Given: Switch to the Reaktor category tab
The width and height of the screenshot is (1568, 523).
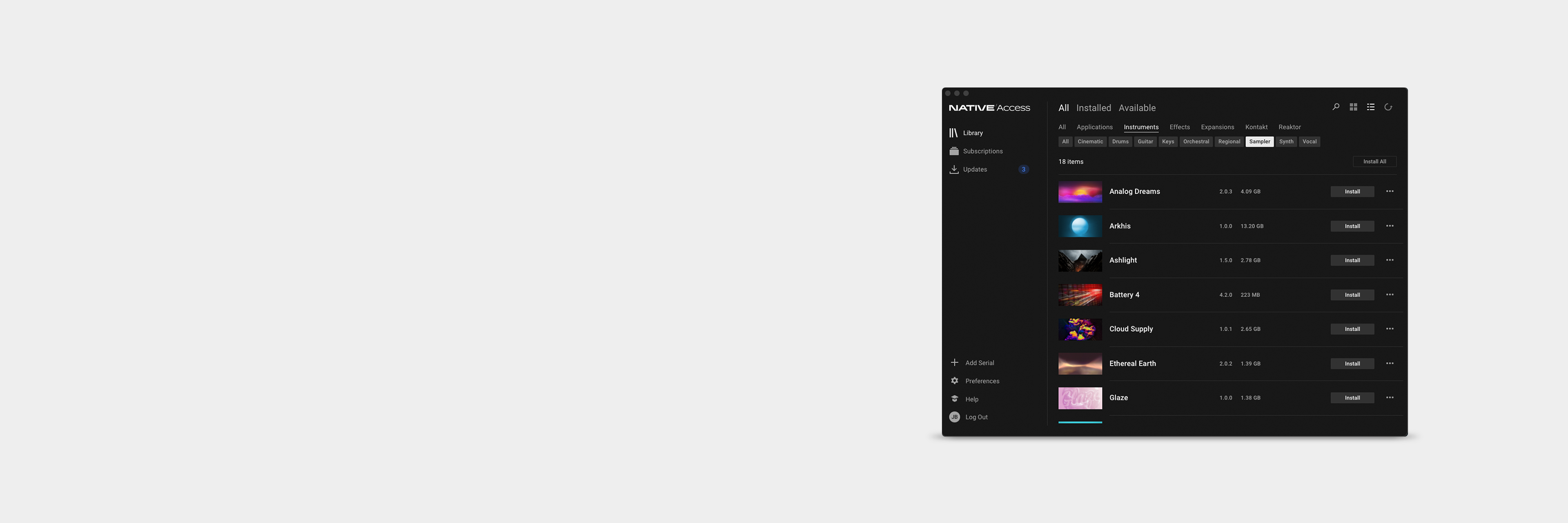Looking at the screenshot, I should [1289, 127].
